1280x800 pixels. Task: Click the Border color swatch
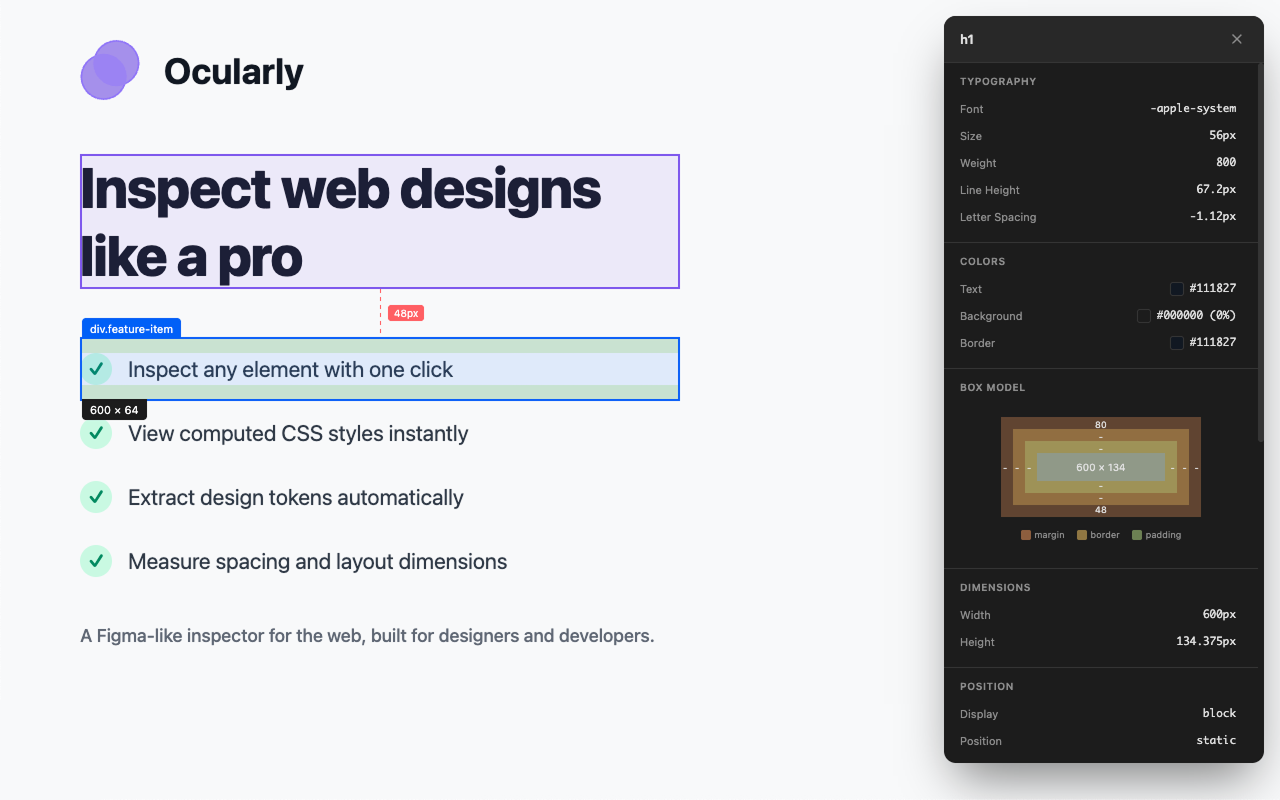1176,342
